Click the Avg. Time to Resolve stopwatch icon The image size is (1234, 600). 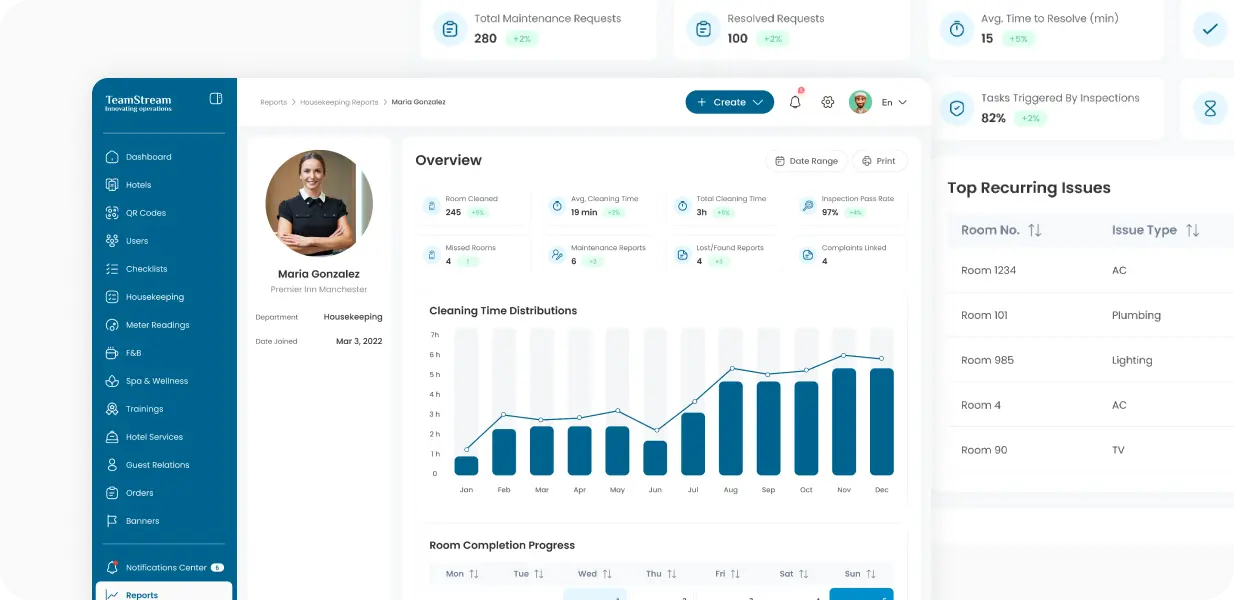tap(957, 29)
